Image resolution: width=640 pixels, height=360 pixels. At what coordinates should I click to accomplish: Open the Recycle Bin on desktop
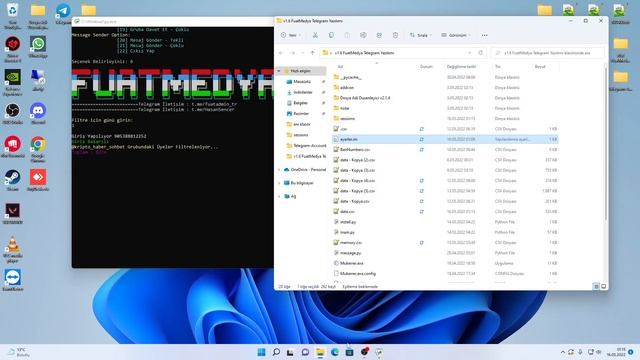coord(13,16)
